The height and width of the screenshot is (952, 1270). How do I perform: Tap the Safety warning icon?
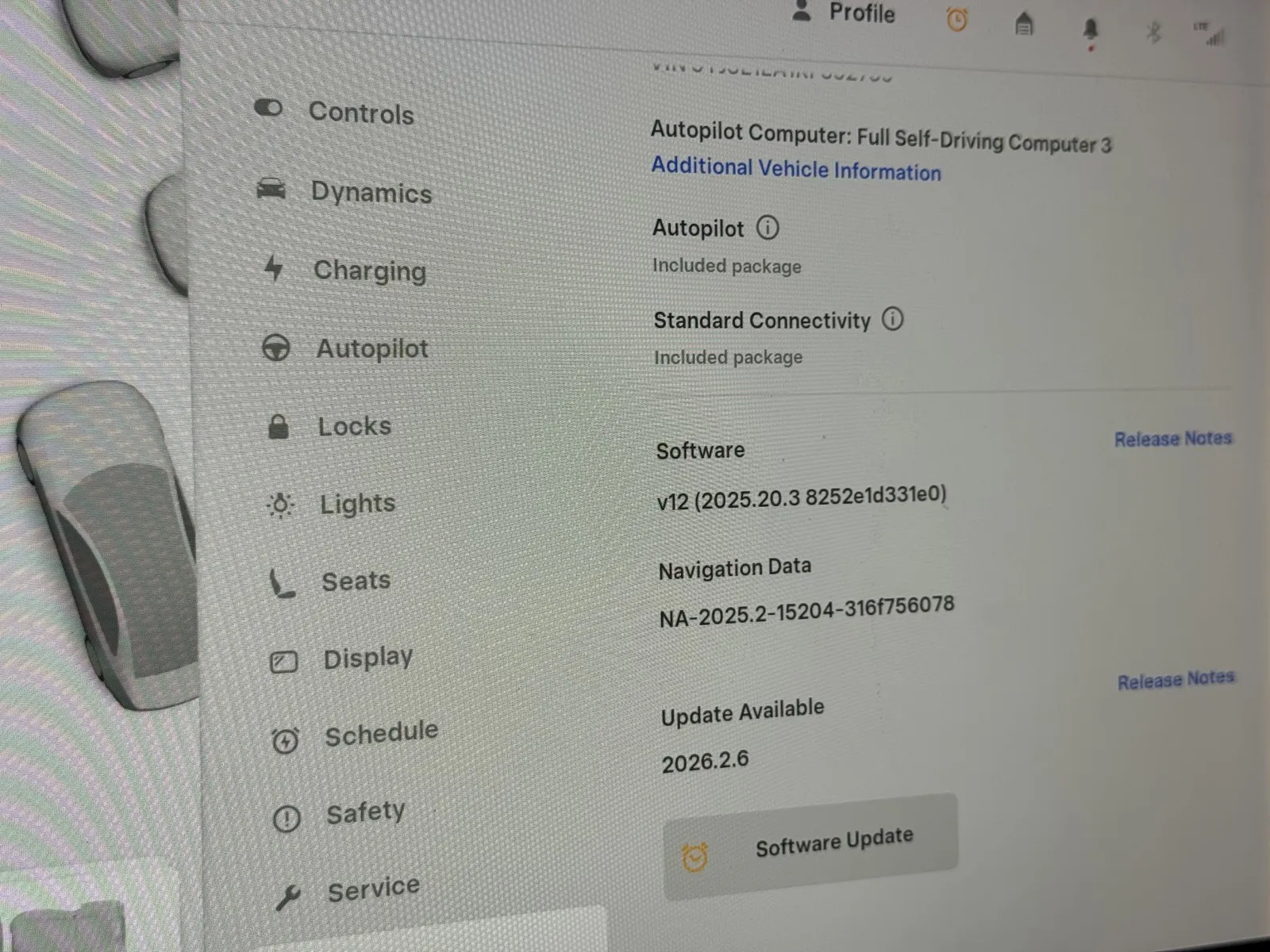(x=287, y=818)
